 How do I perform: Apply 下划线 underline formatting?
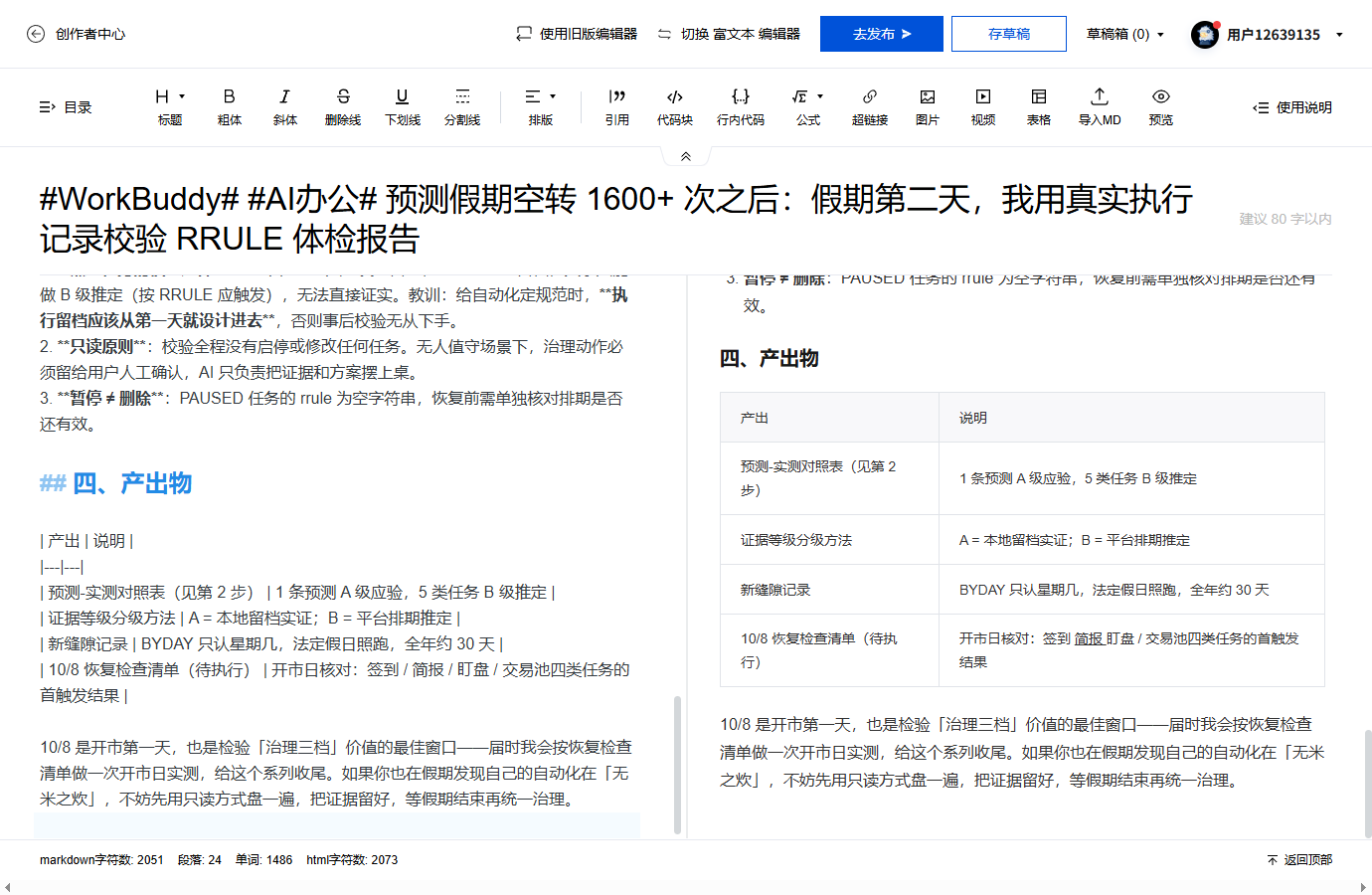[x=403, y=106]
